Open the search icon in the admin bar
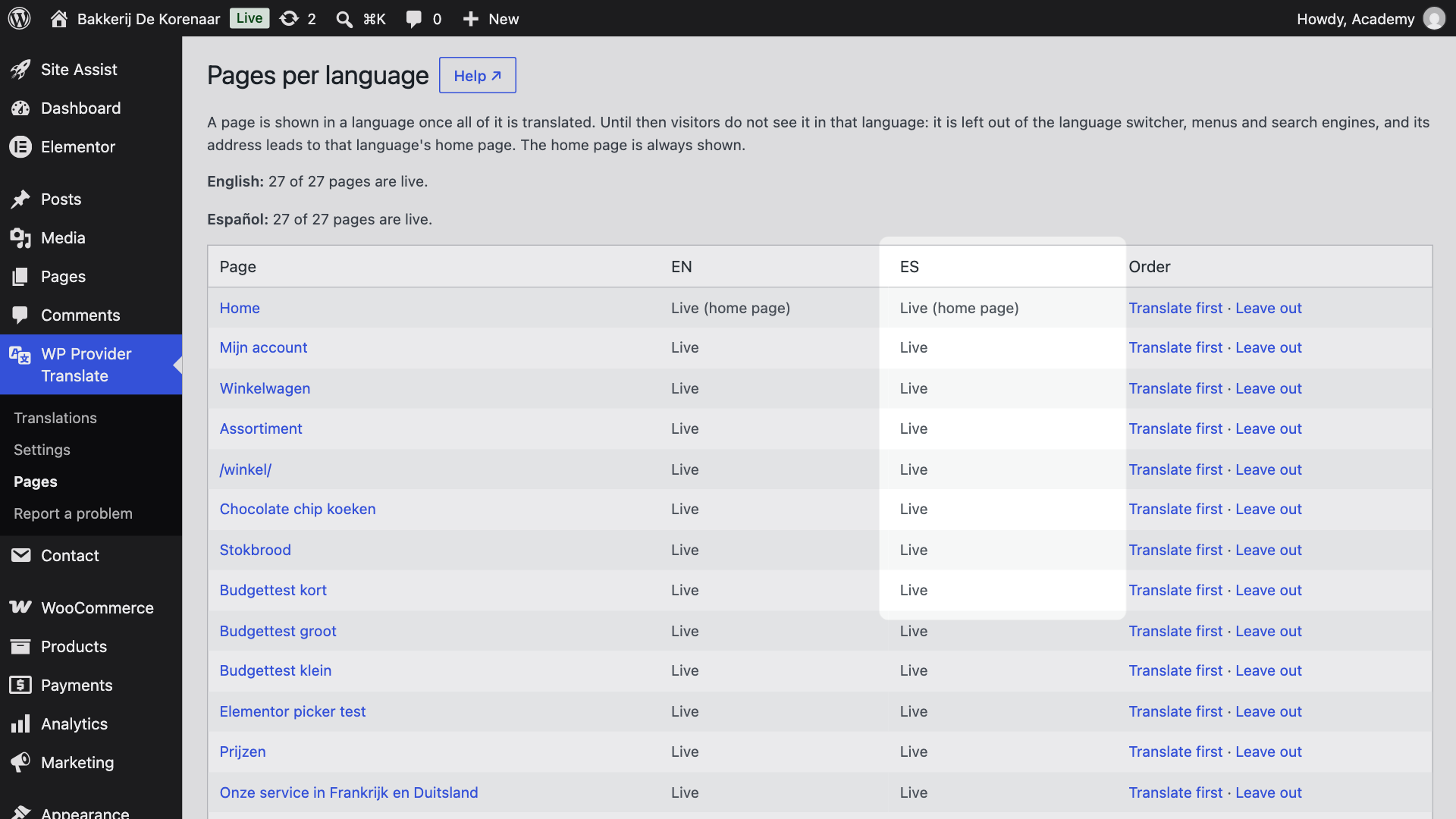Image resolution: width=1456 pixels, height=819 pixels. 344,19
